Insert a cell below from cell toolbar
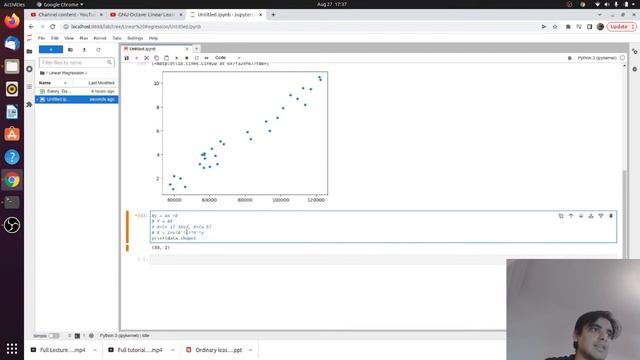This screenshot has width=640, height=360. [601, 216]
